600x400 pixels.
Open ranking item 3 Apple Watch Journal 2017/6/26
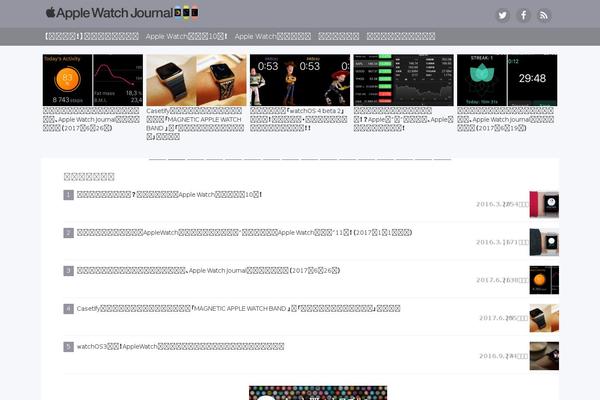pos(208,270)
